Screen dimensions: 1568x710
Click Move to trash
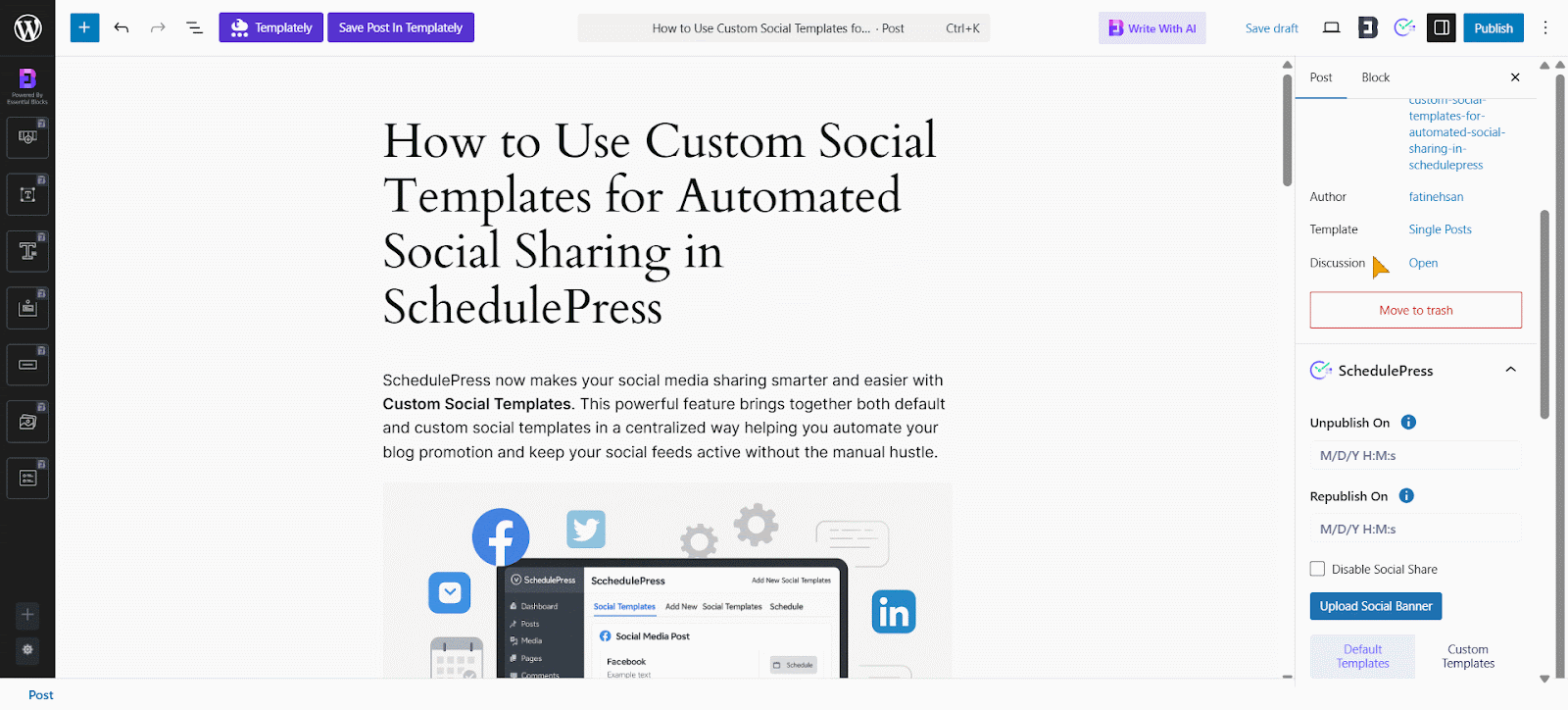[1416, 310]
